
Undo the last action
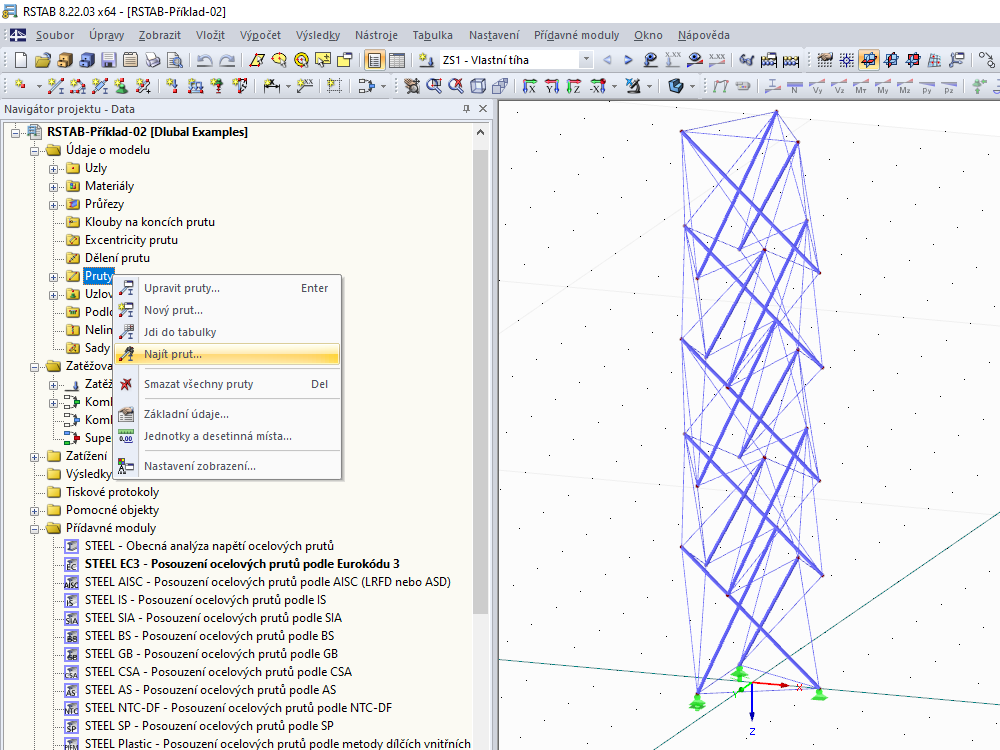pos(204,60)
